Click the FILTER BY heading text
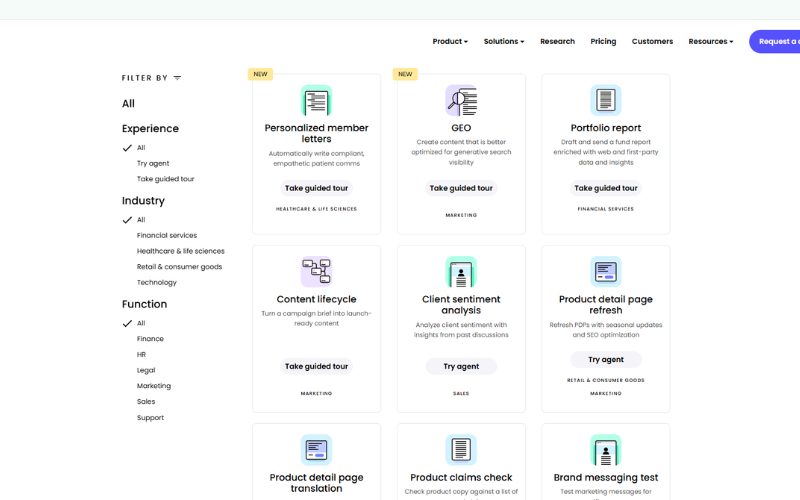The height and width of the screenshot is (500, 800). pyautogui.click(x=145, y=78)
